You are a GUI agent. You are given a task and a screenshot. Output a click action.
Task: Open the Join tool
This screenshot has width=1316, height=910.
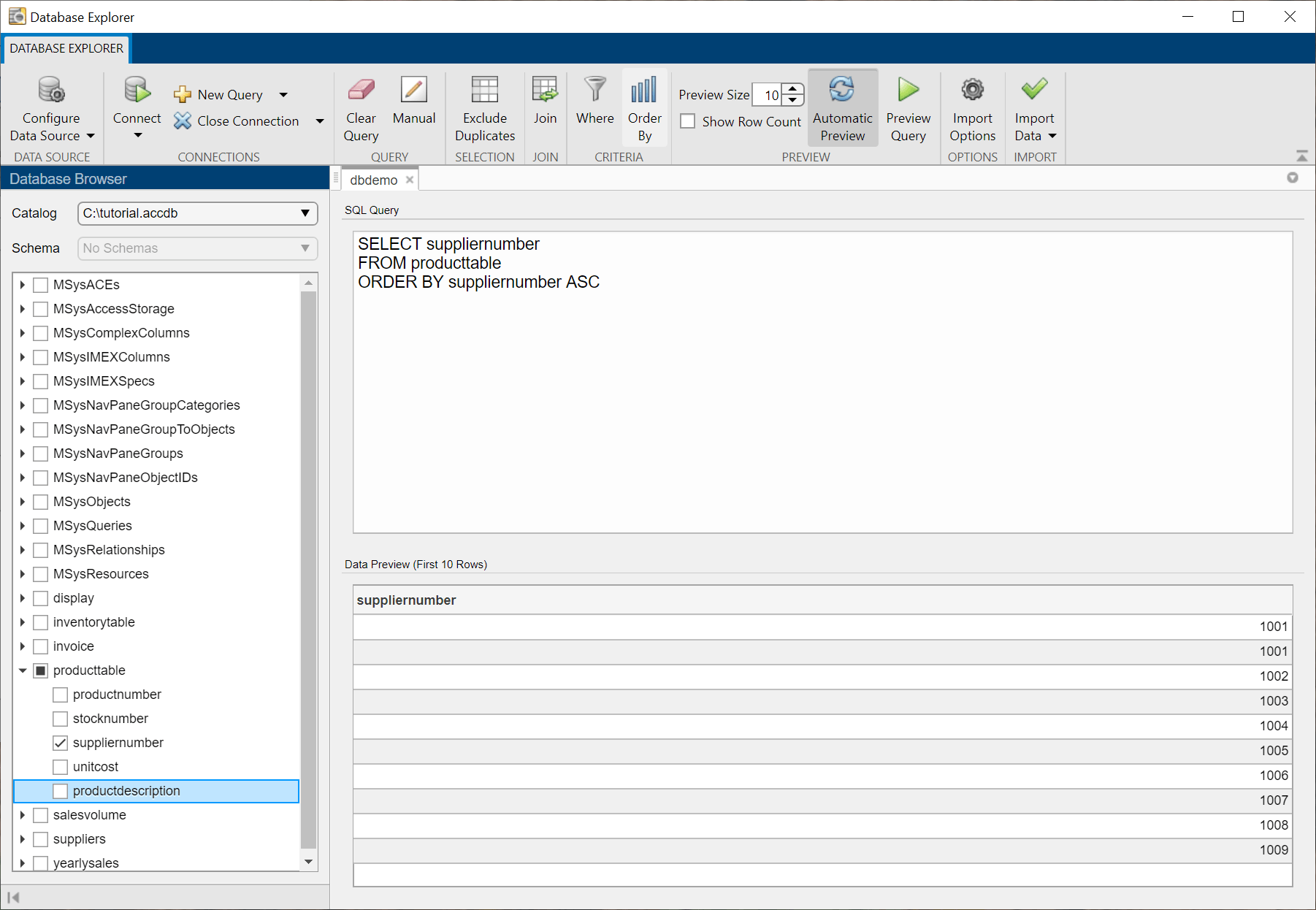pyautogui.click(x=545, y=100)
